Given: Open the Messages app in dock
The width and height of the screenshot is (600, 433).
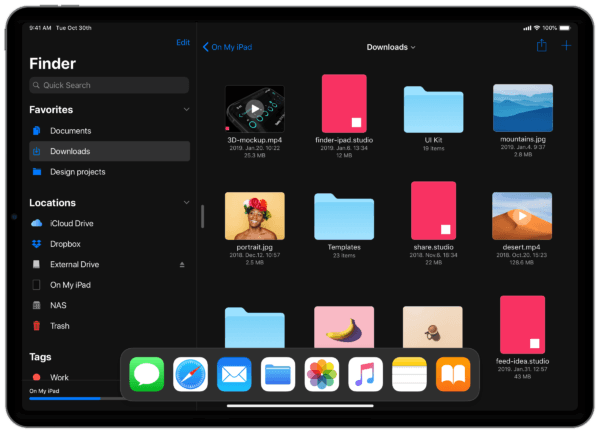Looking at the screenshot, I should click(x=146, y=376).
